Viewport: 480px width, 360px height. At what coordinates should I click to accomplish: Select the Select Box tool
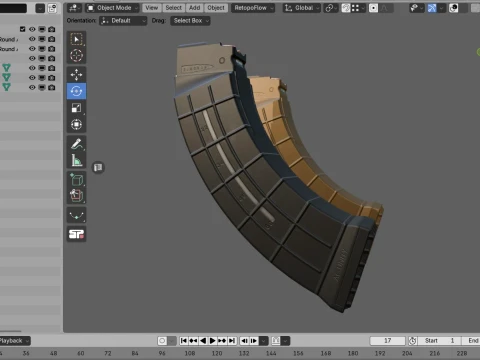click(76, 39)
